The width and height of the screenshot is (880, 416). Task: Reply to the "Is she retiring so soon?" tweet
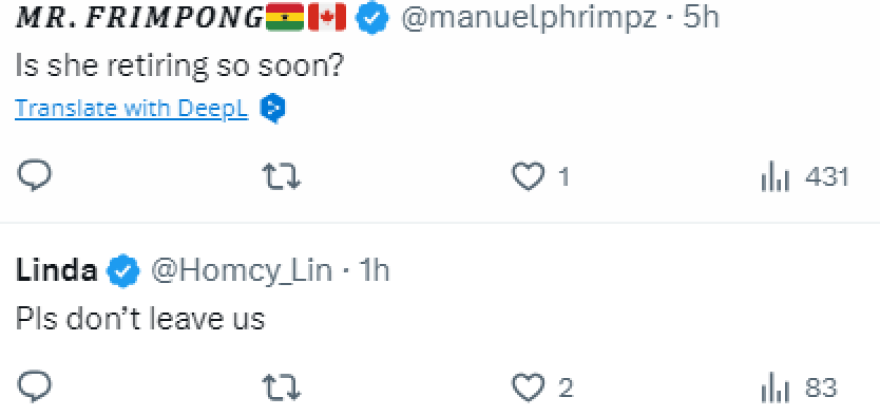point(34,177)
